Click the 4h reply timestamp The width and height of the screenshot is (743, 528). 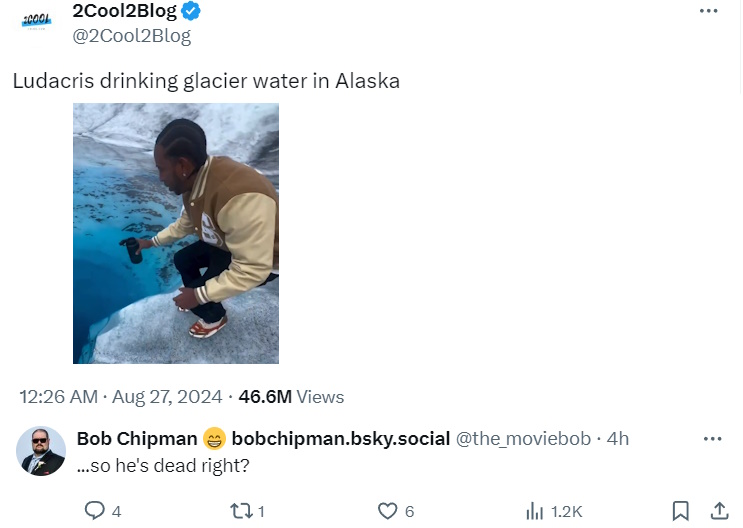coord(618,439)
